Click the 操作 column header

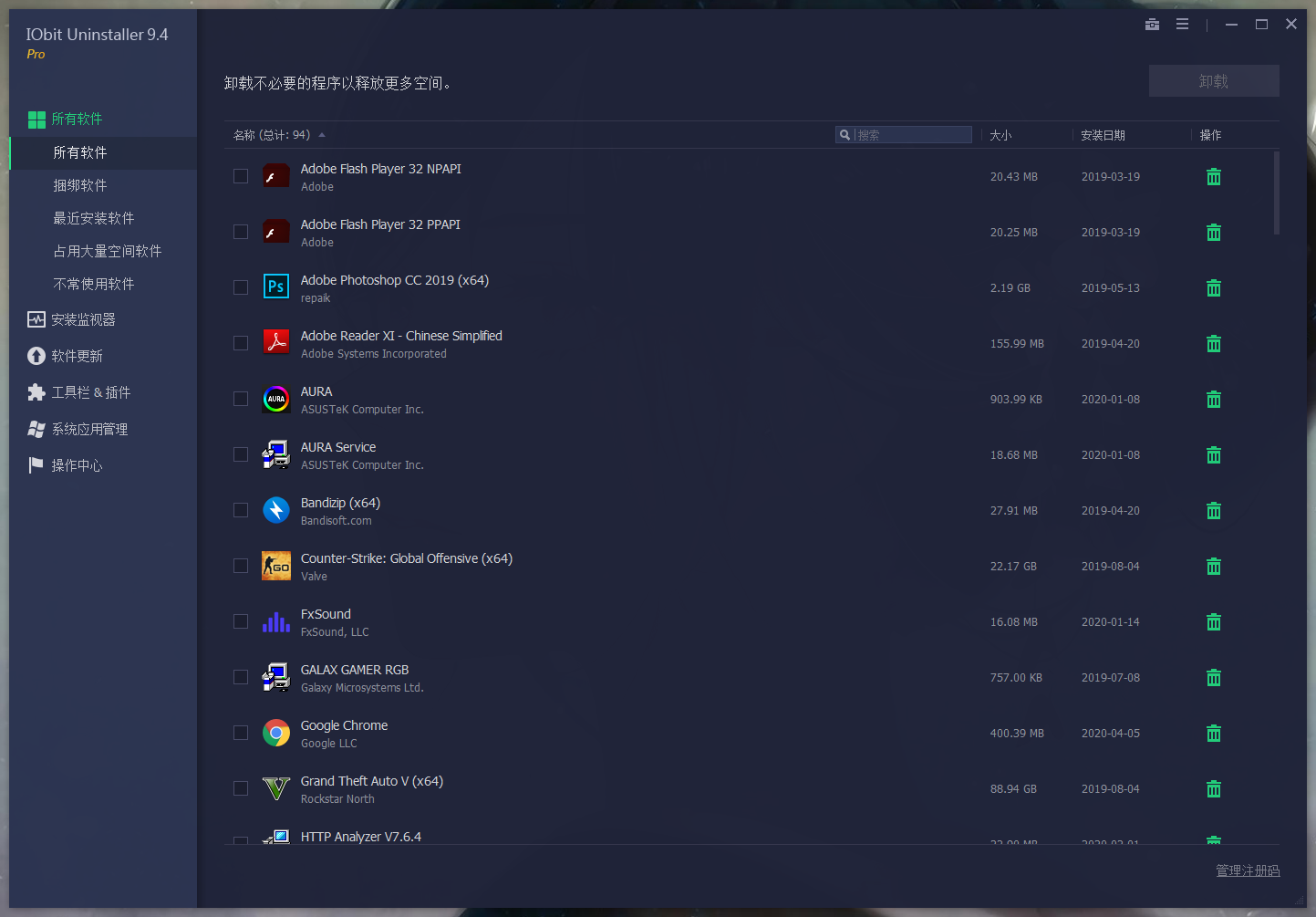tap(1210, 135)
